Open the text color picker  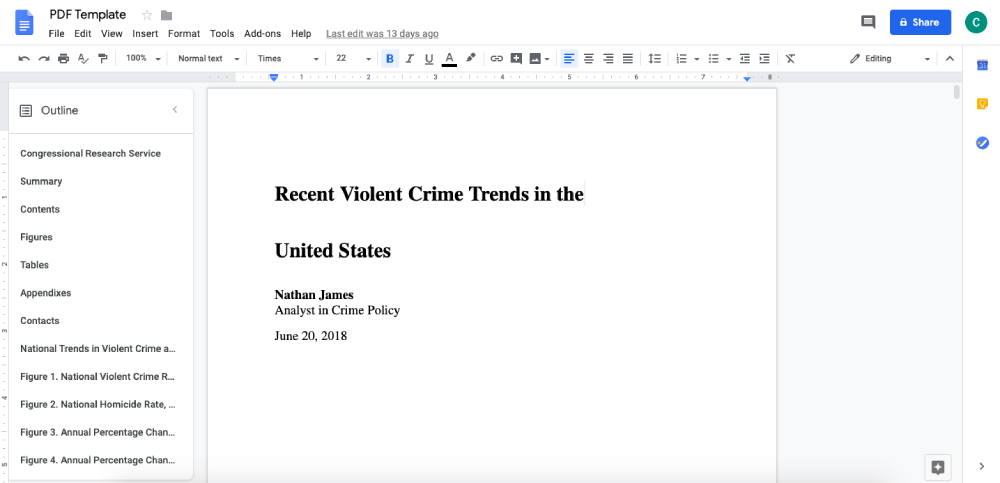[x=449, y=59]
